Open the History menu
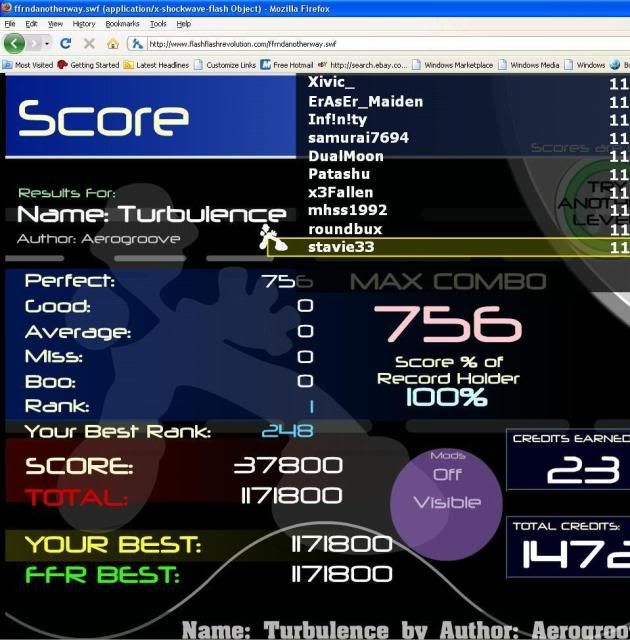 [x=84, y=23]
